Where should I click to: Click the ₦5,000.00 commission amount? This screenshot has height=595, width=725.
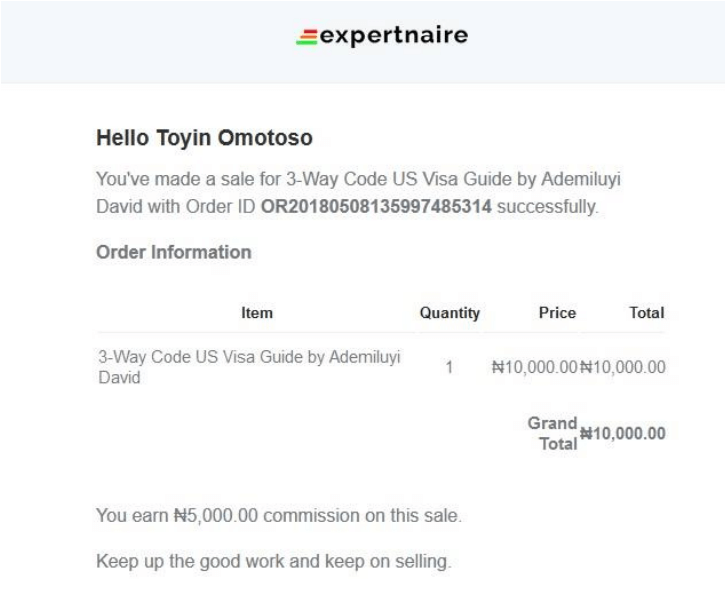pos(216,516)
